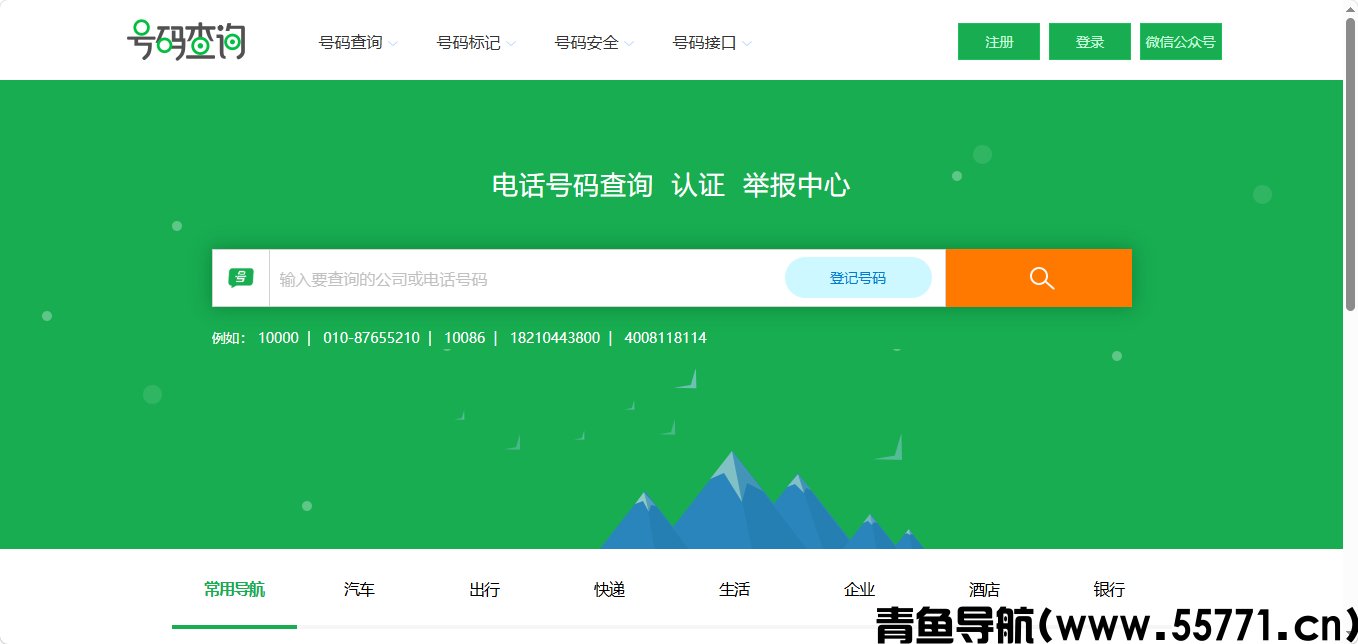Screen dimensions: 1358x644
Task: Click the 注册 button
Action: 999,42
